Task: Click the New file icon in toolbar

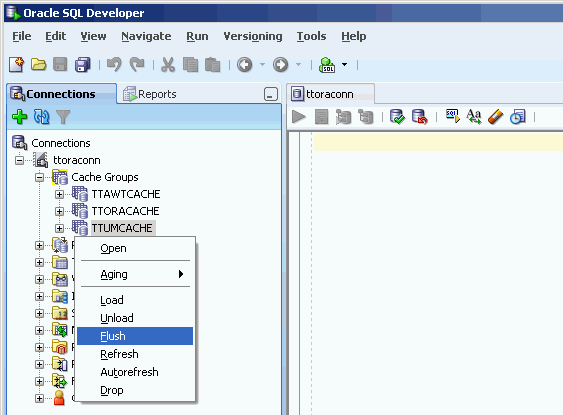Action: 17,65
